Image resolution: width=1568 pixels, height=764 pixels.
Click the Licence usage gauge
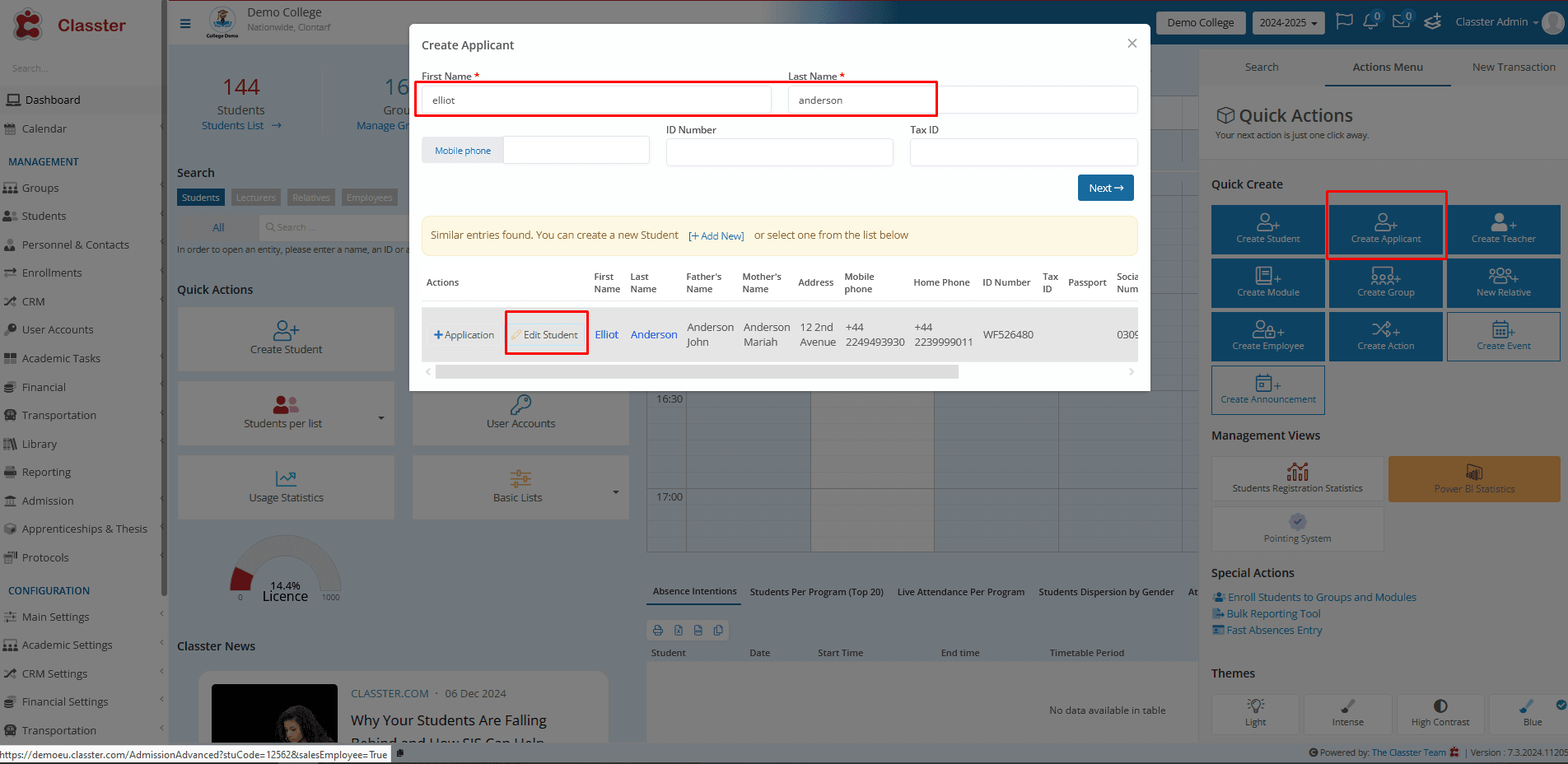pyautogui.click(x=285, y=568)
